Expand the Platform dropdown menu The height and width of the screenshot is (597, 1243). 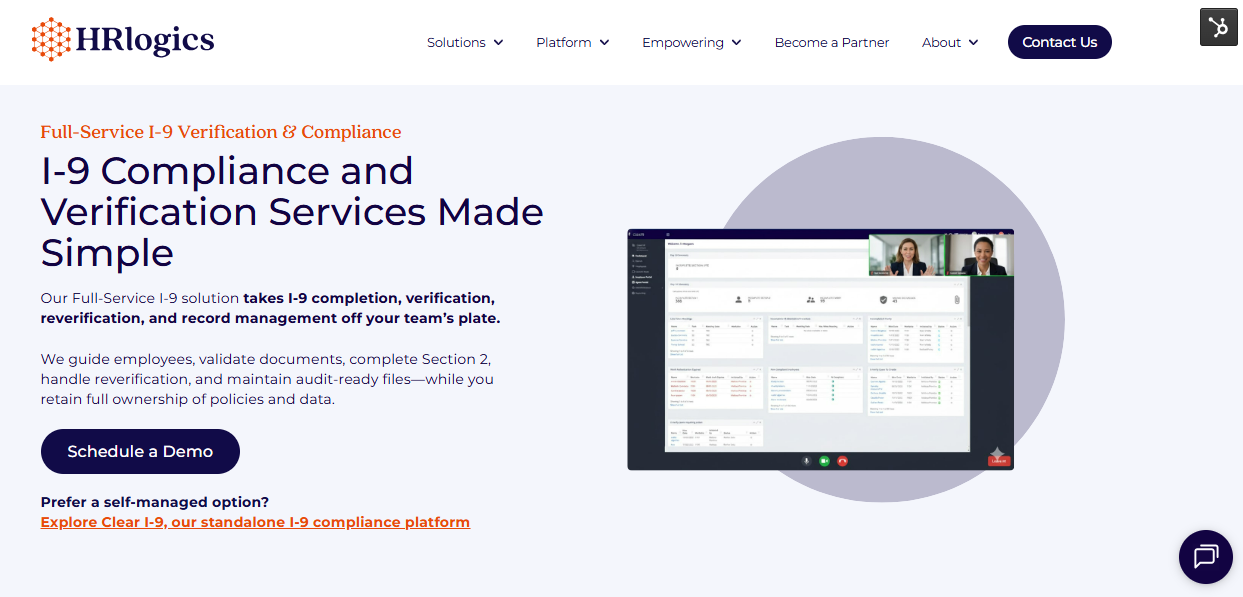coord(572,42)
